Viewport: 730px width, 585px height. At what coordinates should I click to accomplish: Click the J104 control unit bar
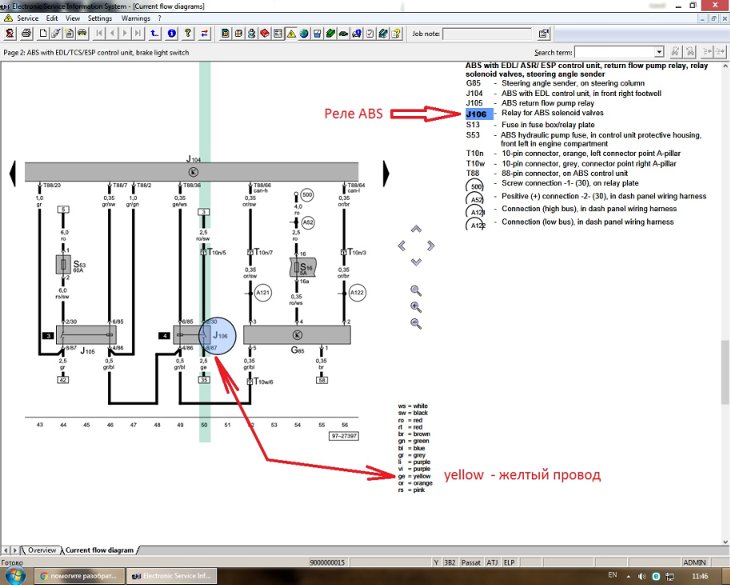tap(191, 172)
